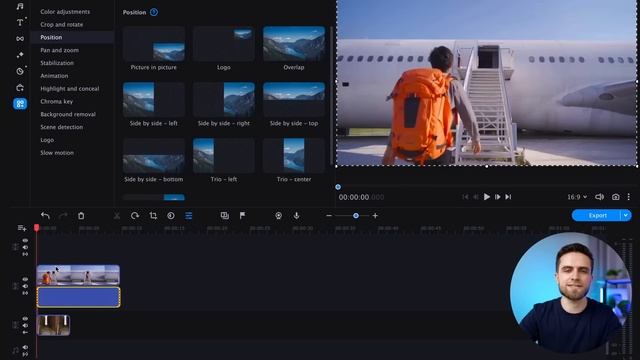The image size is (640, 360).
Task: Open the audio library tab in the sidebar
Action: 20,6
